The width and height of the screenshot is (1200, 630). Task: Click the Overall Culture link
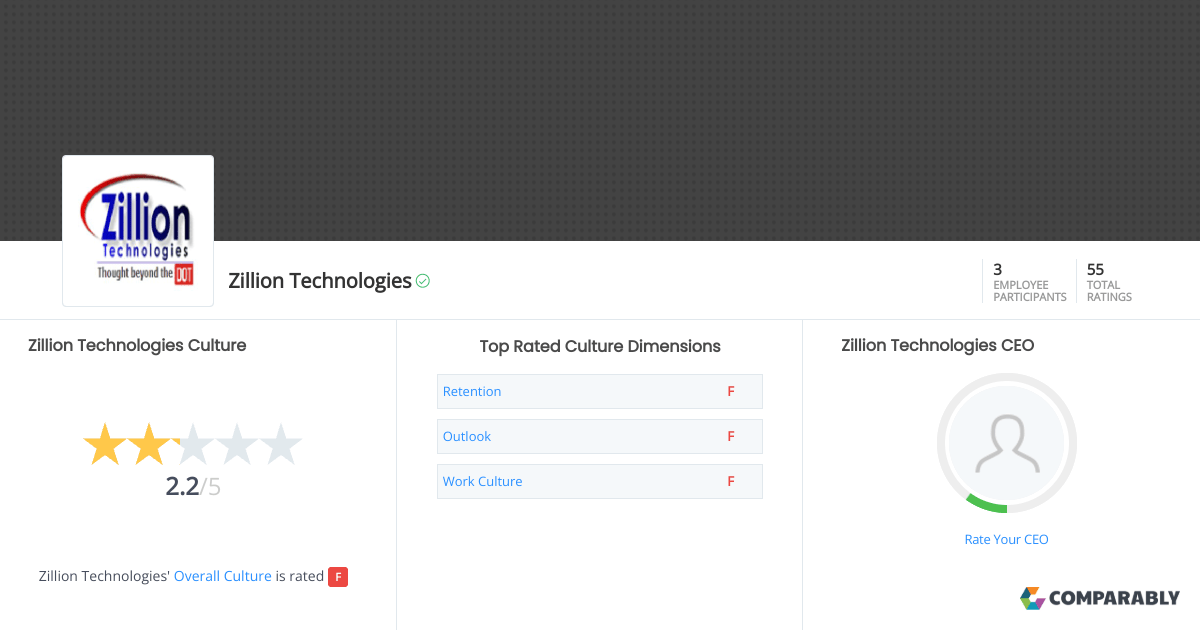223,576
